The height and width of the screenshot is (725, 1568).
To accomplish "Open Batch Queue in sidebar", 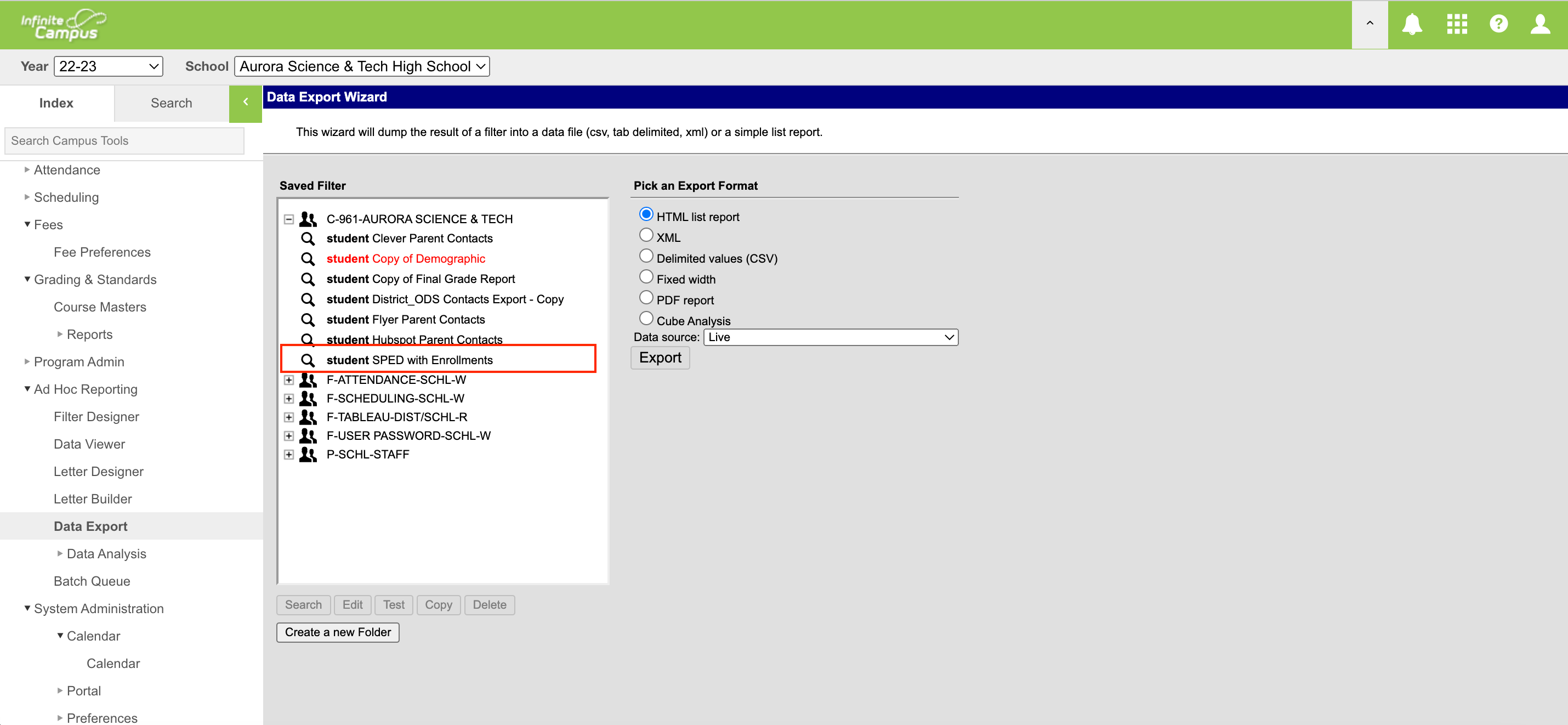I will click(x=92, y=581).
